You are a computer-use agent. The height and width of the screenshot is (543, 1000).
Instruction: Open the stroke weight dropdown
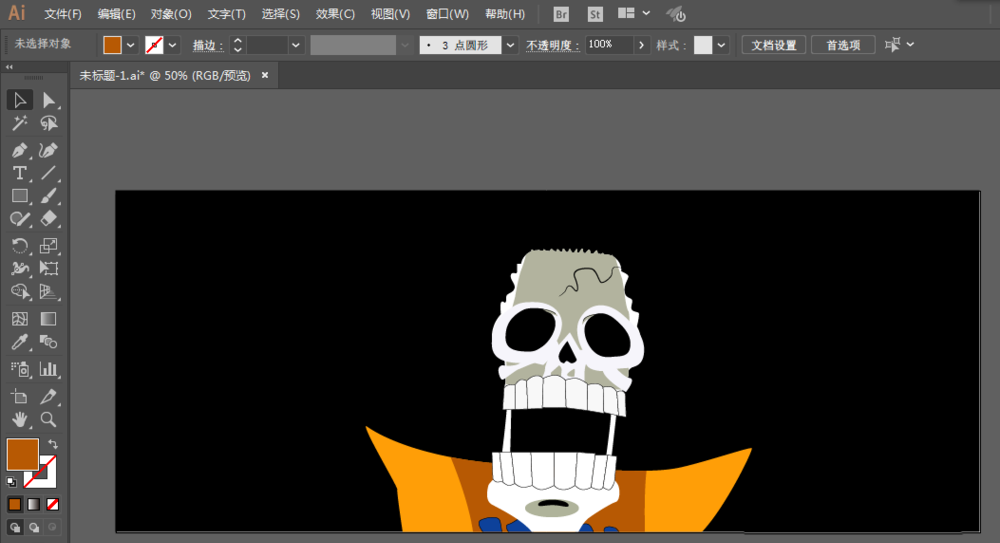[295, 45]
